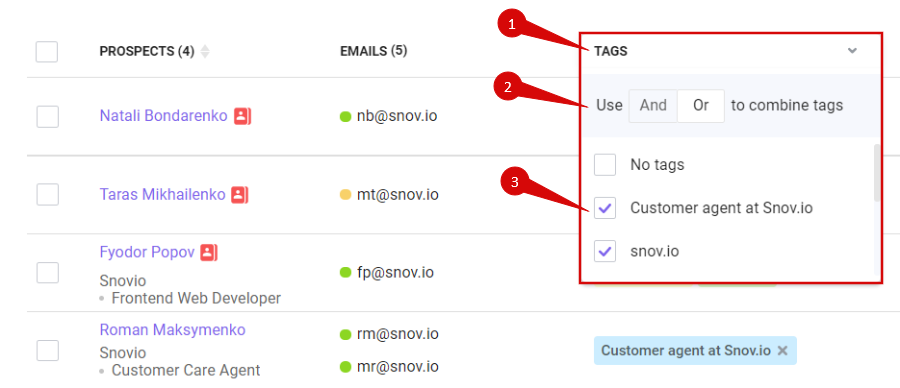This screenshot has width=900, height=388.
Task: Uncheck the snov.io tag filter
Action: (605, 251)
